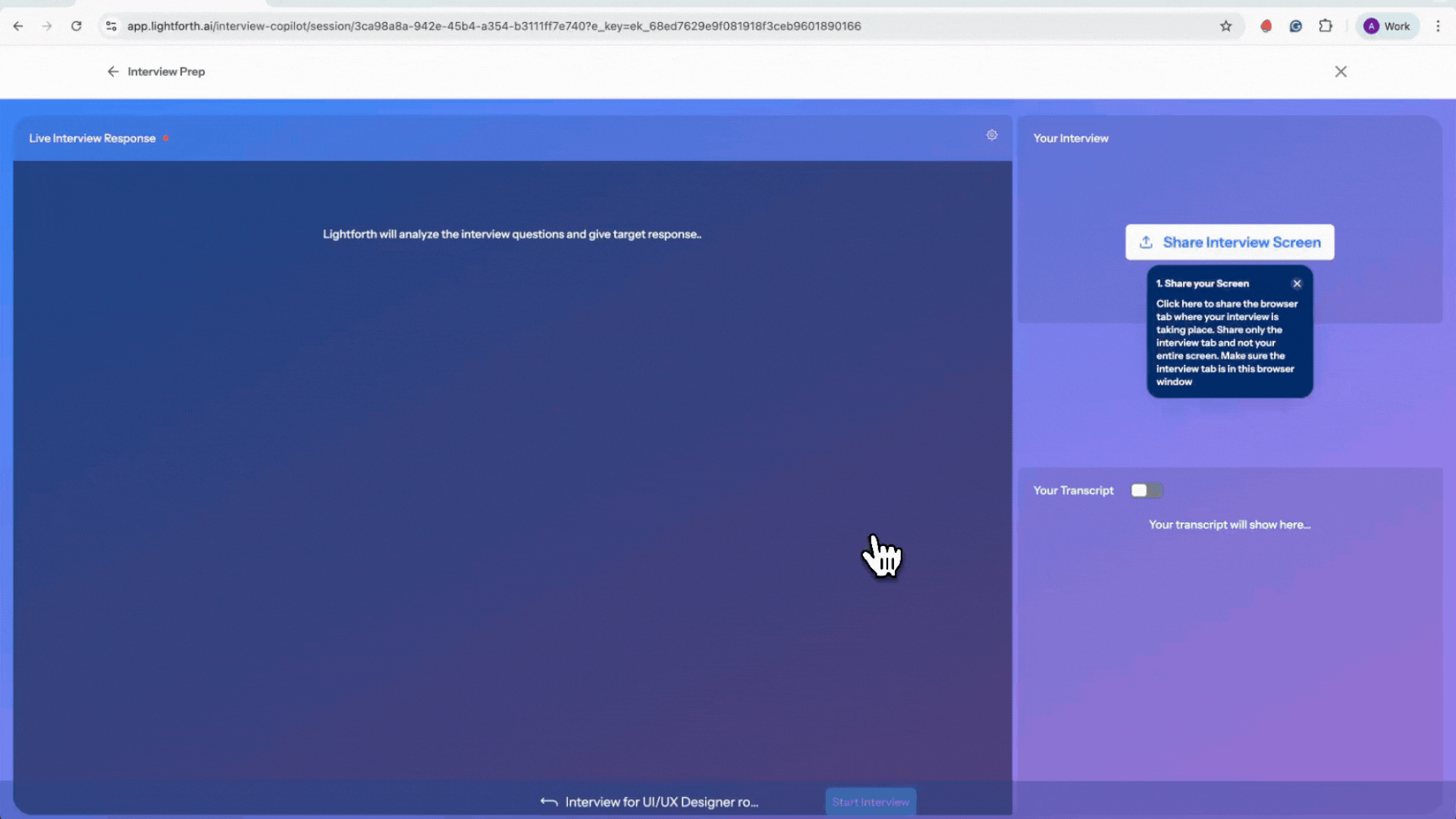1456x819 pixels.
Task: Click the browser back navigation arrow
Action: [18, 26]
